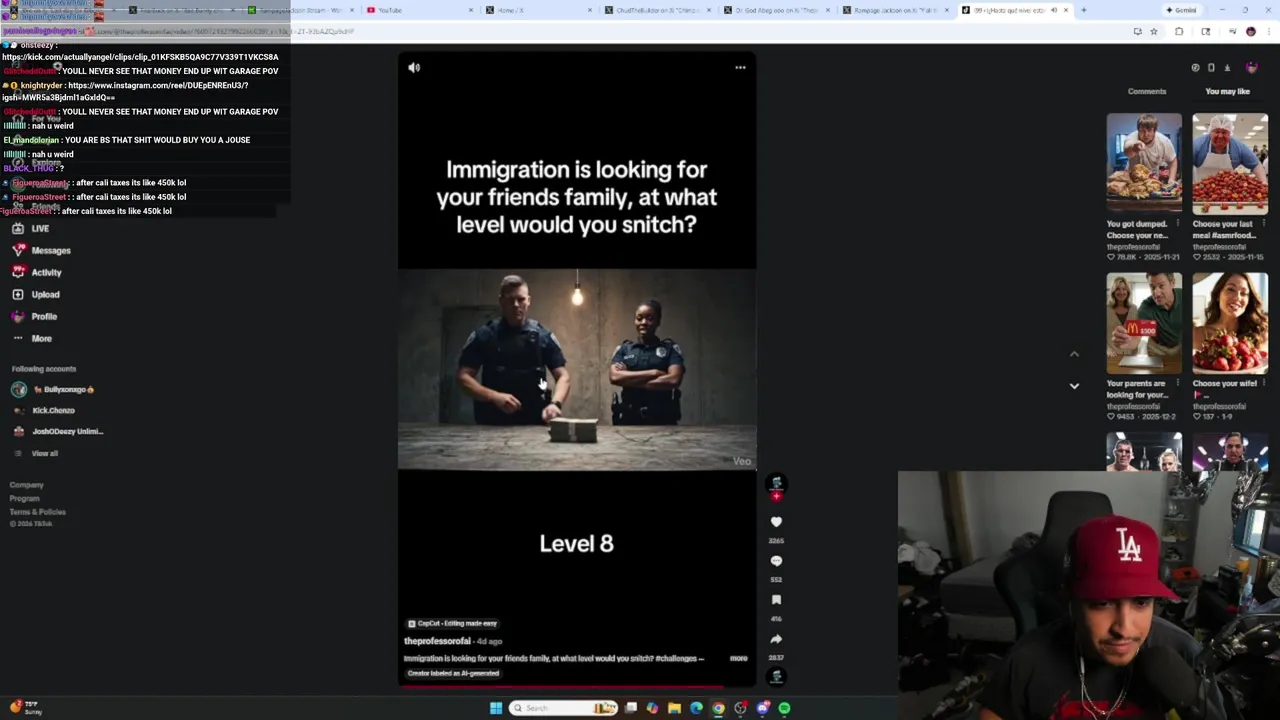1280x720 pixels.
Task: Open Upload in the TikTok sidebar
Action: [x=45, y=294]
